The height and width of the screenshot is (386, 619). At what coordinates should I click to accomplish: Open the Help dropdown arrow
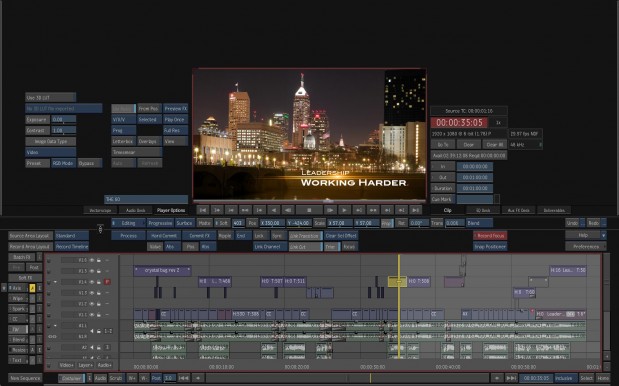pos(603,235)
